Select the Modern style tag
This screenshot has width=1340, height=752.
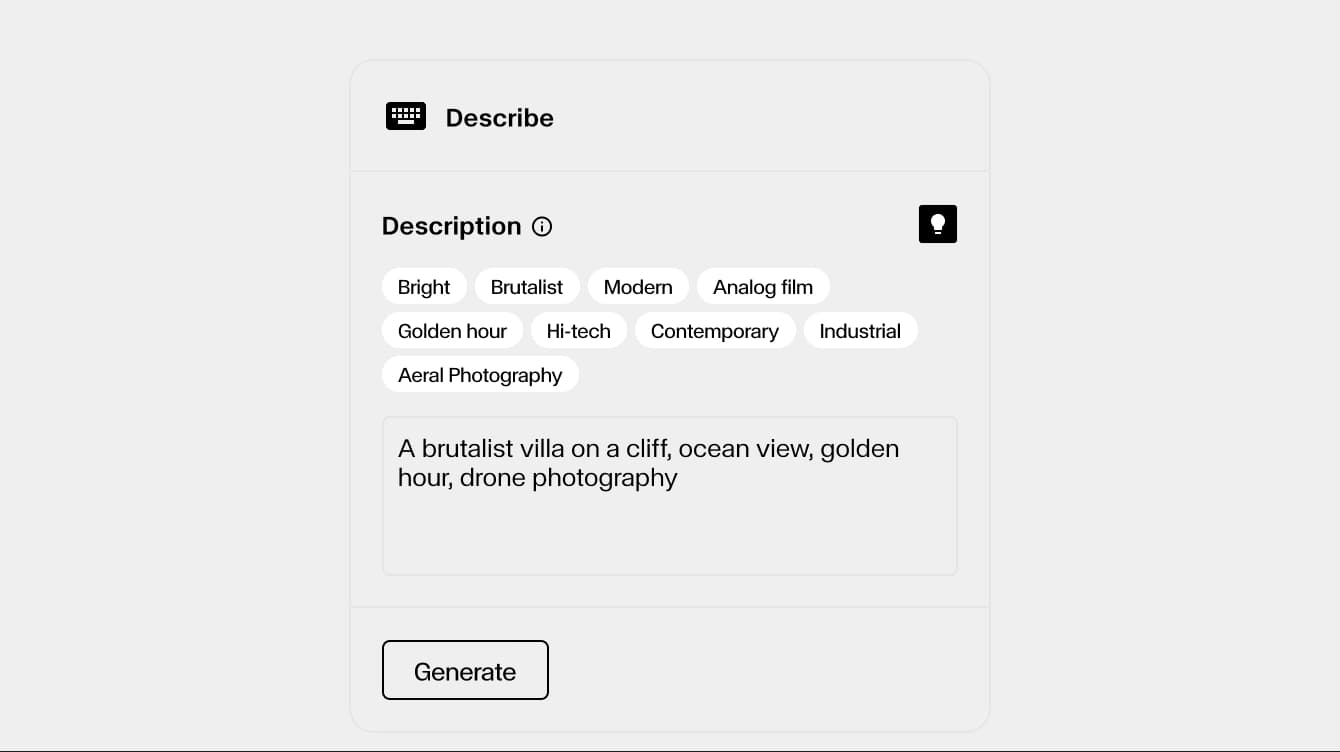[x=638, y=286]
